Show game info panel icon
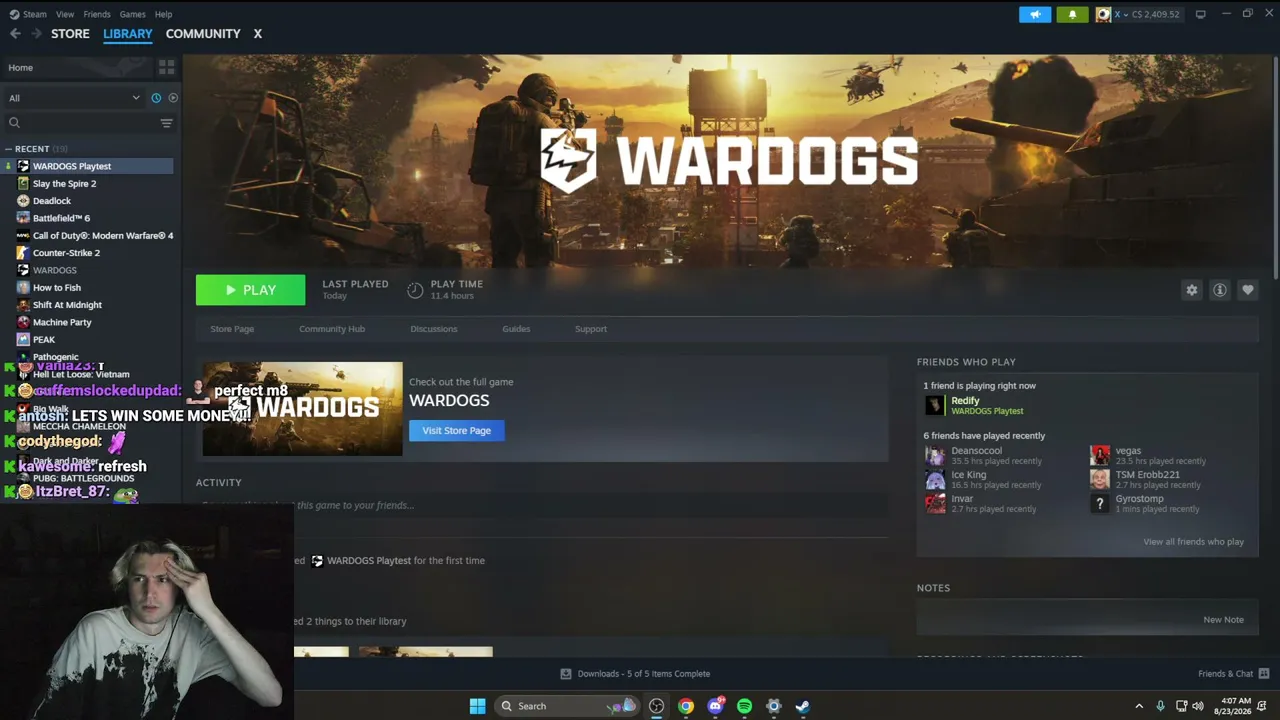Viewport: 1280px width, 720px height. 1219,290
